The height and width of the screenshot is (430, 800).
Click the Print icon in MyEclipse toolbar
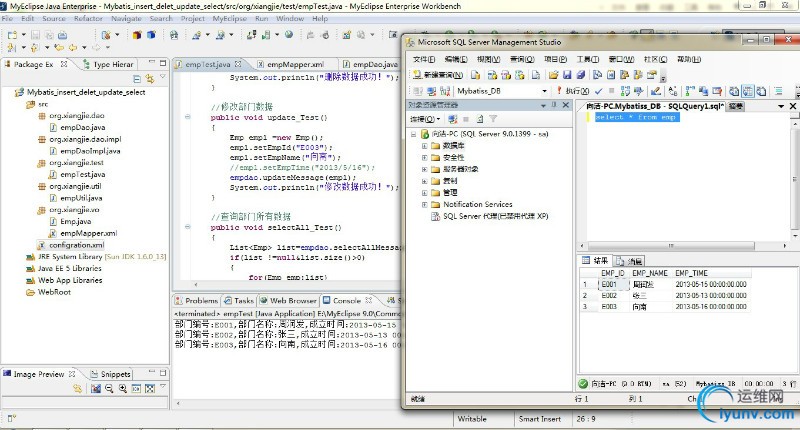[63, 35]
